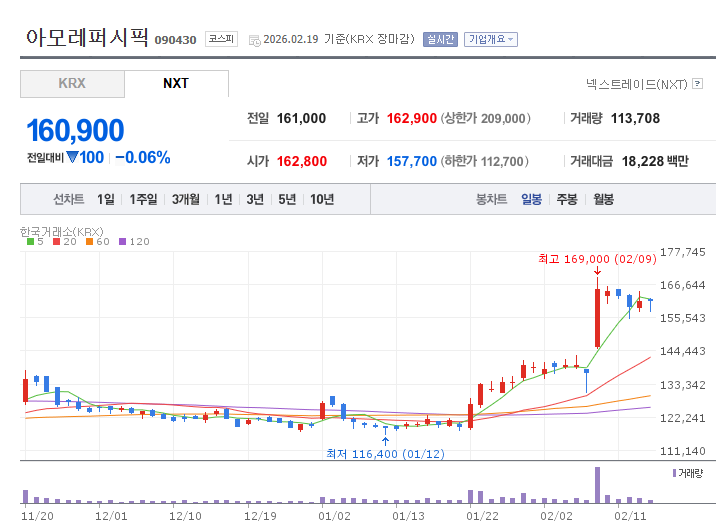The image size is (716, 532).
Task: Click the current price 160,900
Action: pyautogui.click(x=75, y=131)
